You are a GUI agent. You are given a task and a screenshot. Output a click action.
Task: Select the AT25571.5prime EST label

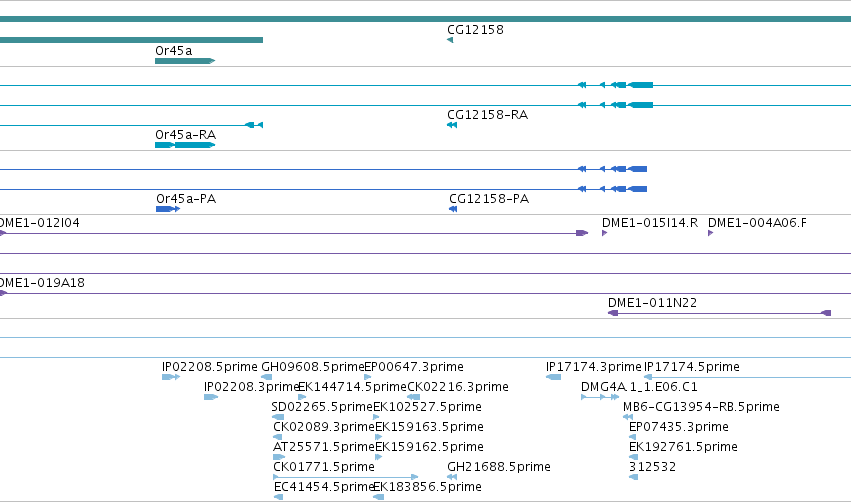[x=324, y=447]
